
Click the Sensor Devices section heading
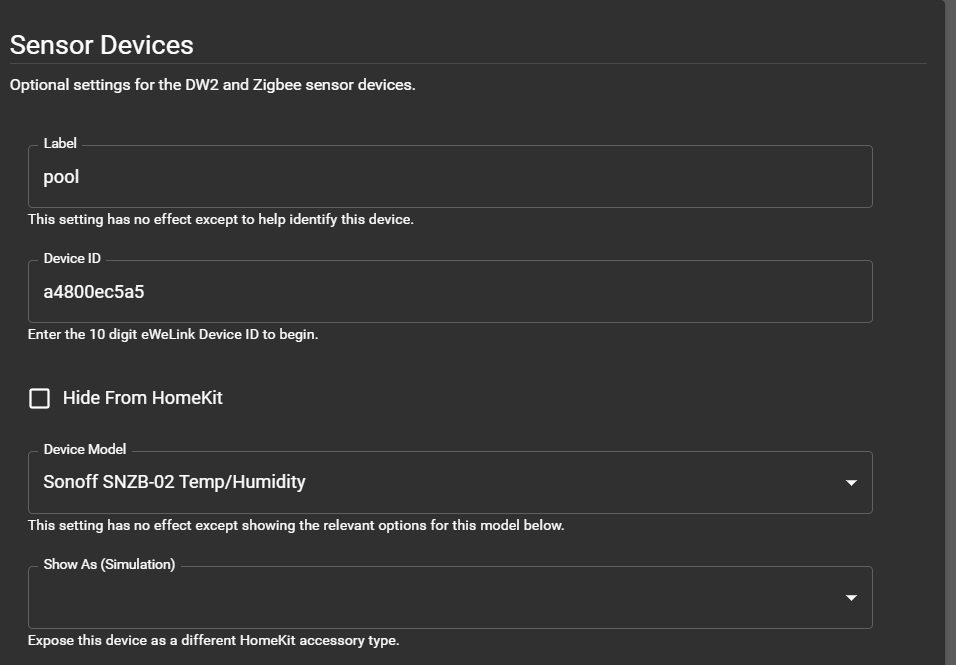[x=102, y=45]
